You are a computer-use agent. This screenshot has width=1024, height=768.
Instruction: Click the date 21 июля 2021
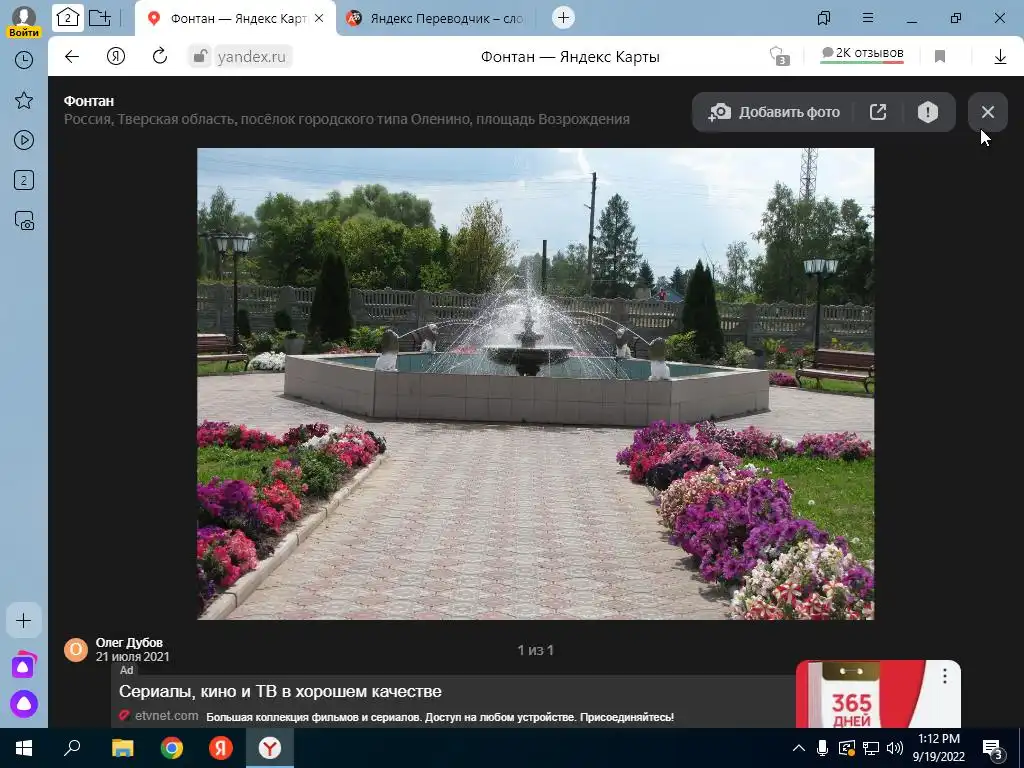[x=133, y=657]
